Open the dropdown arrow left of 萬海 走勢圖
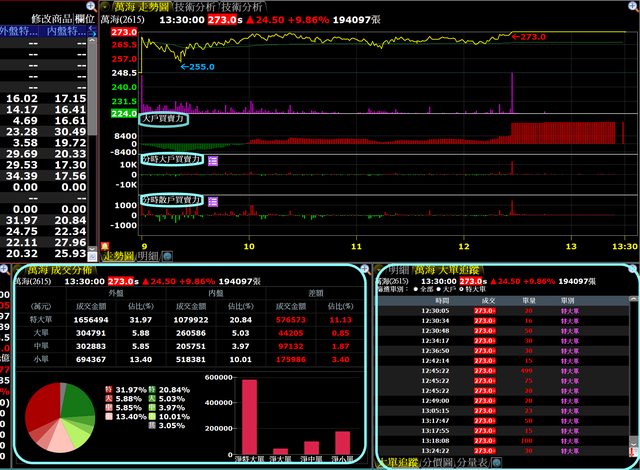640x470 pixels. point(106,6)
